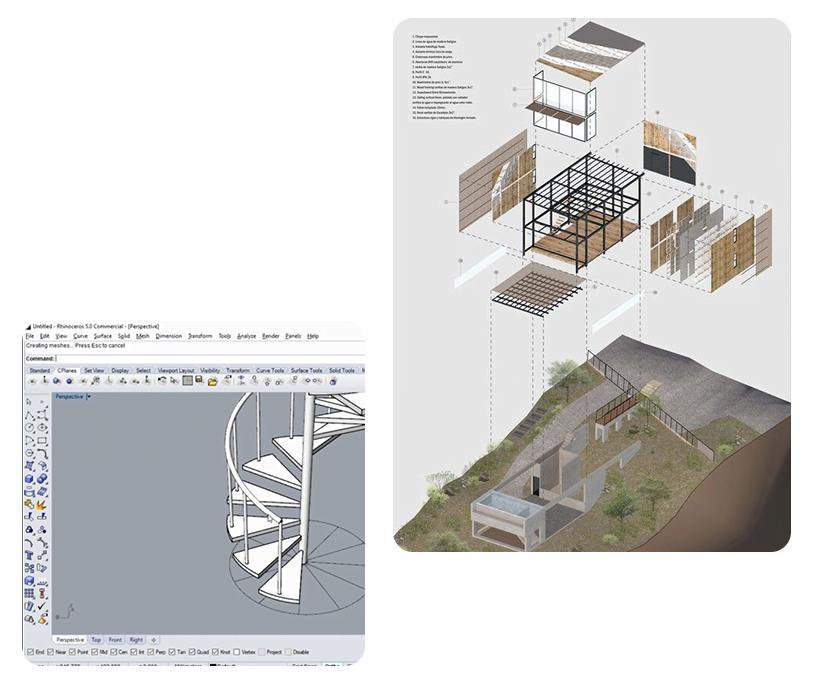The image size is (814, 684).
Task: Open the Analyze menu
Action: pos(246,336)
